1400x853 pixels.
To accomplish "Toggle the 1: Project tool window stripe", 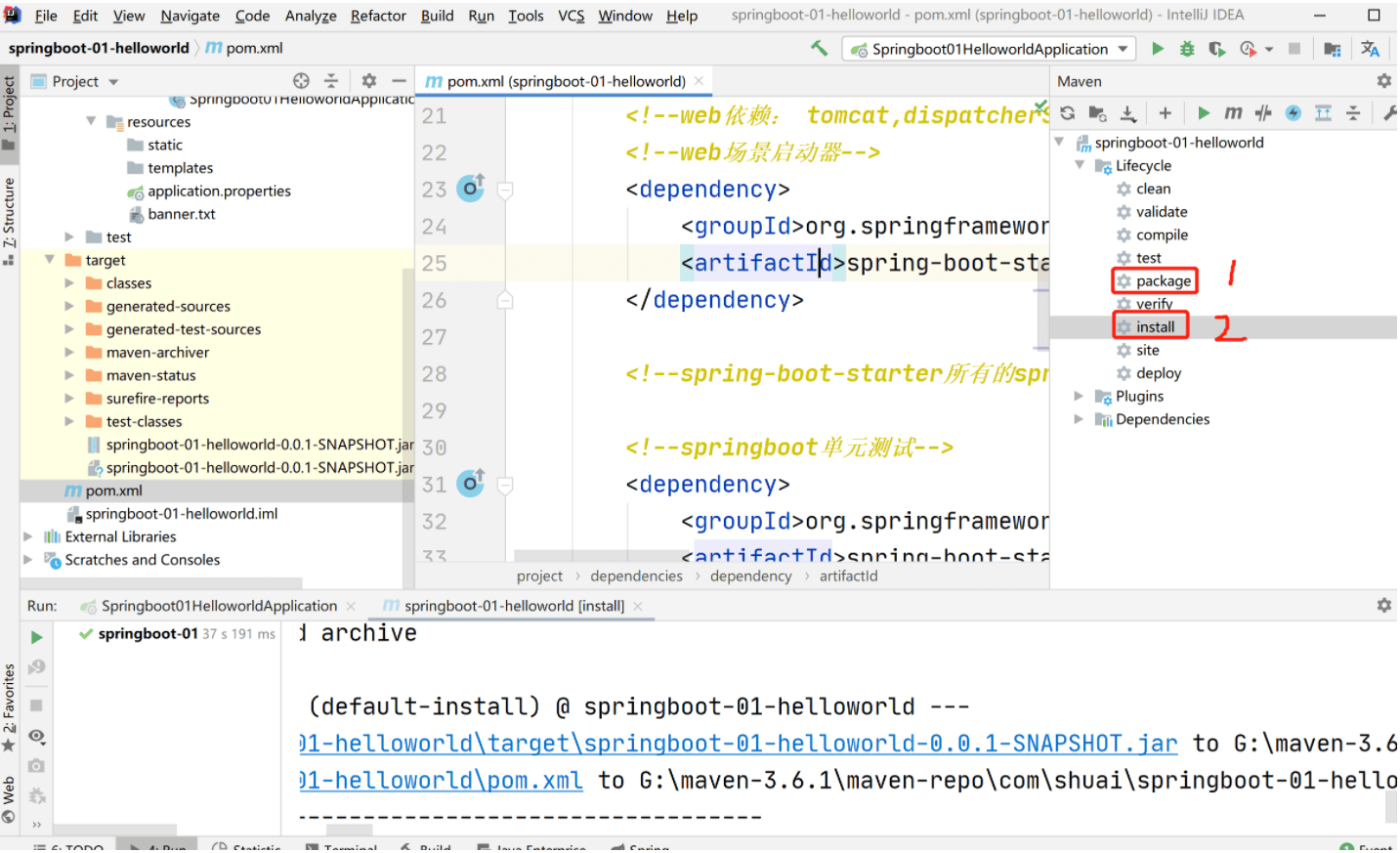I will pyautogui.click(x=9, y=112).
